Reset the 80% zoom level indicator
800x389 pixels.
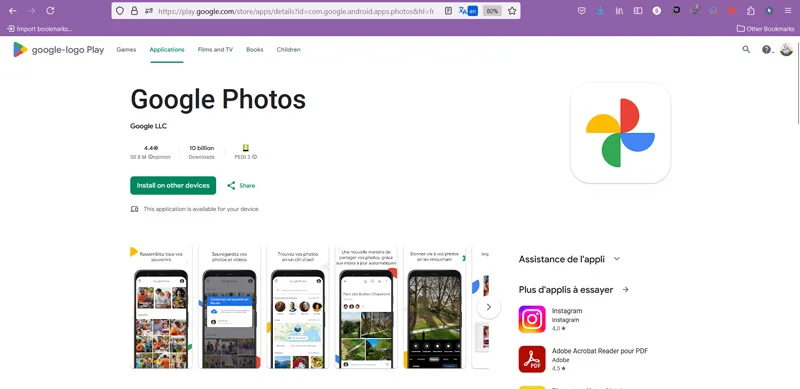(492, 11)
